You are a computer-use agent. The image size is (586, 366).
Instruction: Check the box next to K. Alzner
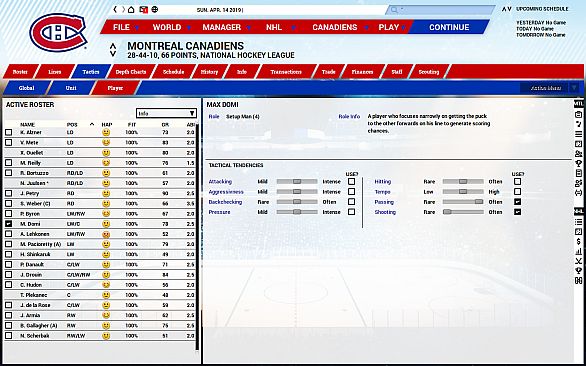point(9,132)
